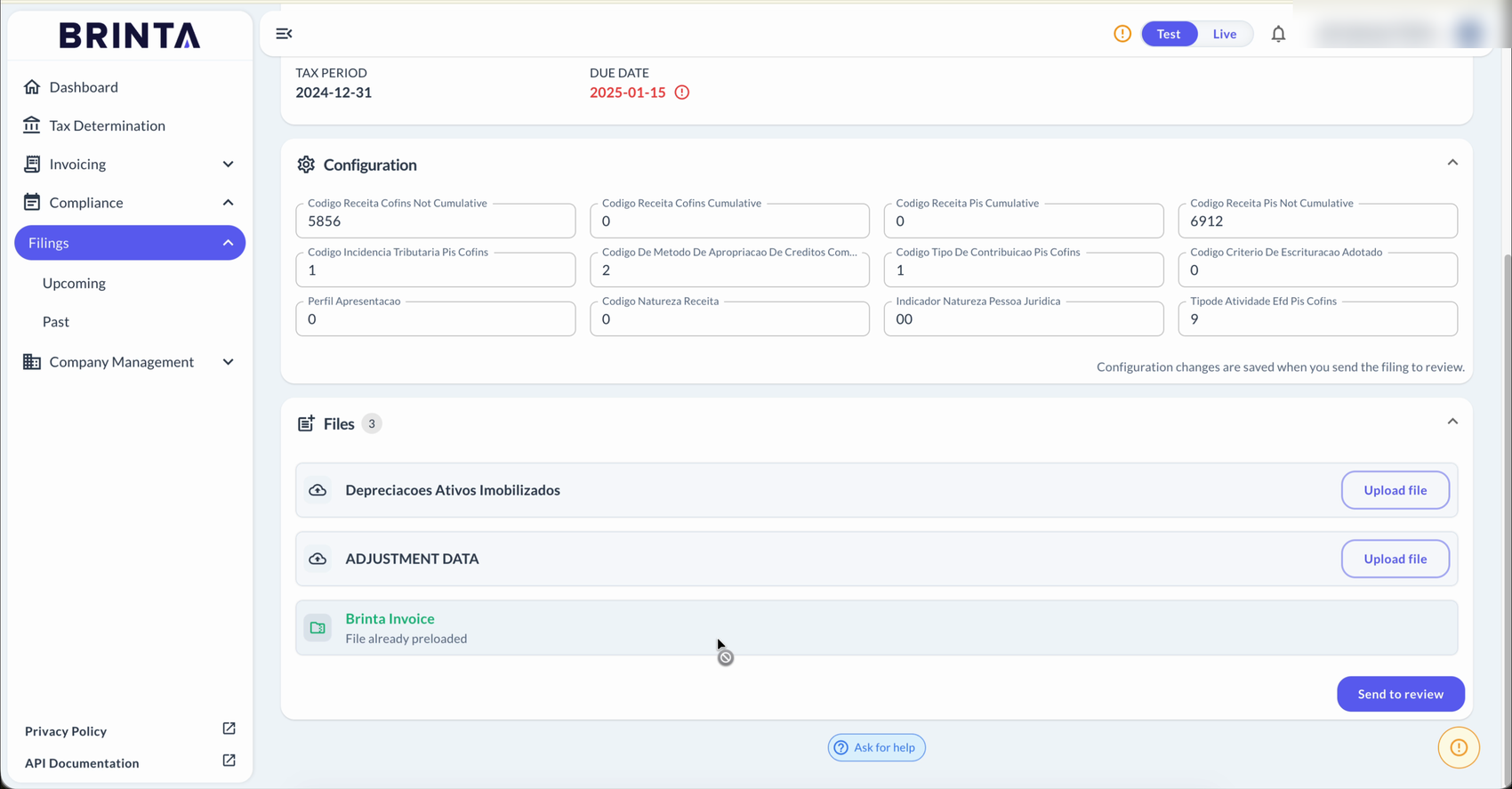The height and width of the screenshot is (789, 1512).
Task: Go to Tax Determination page
Action: (108, 125)
